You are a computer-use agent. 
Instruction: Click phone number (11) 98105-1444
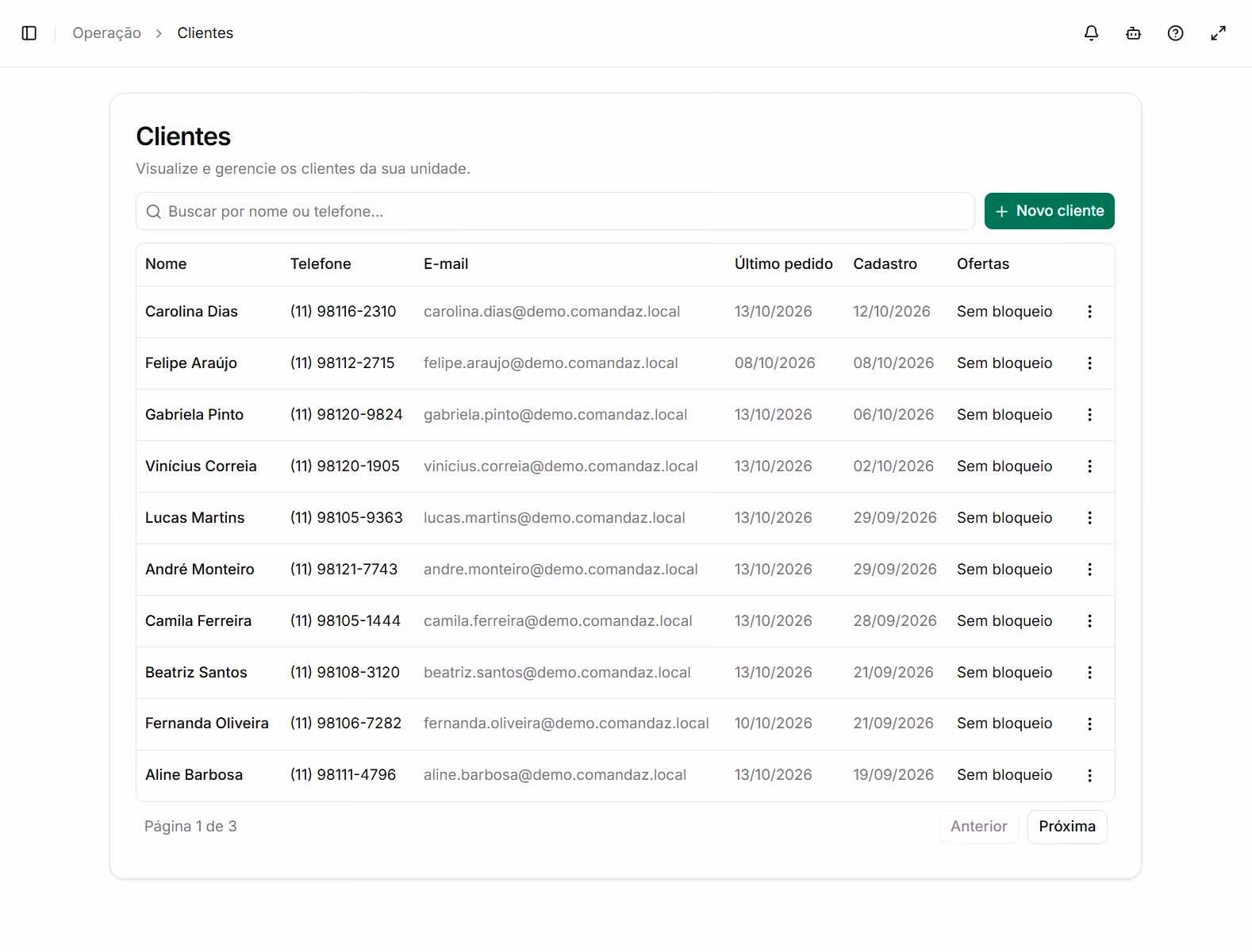pos(345,621)
